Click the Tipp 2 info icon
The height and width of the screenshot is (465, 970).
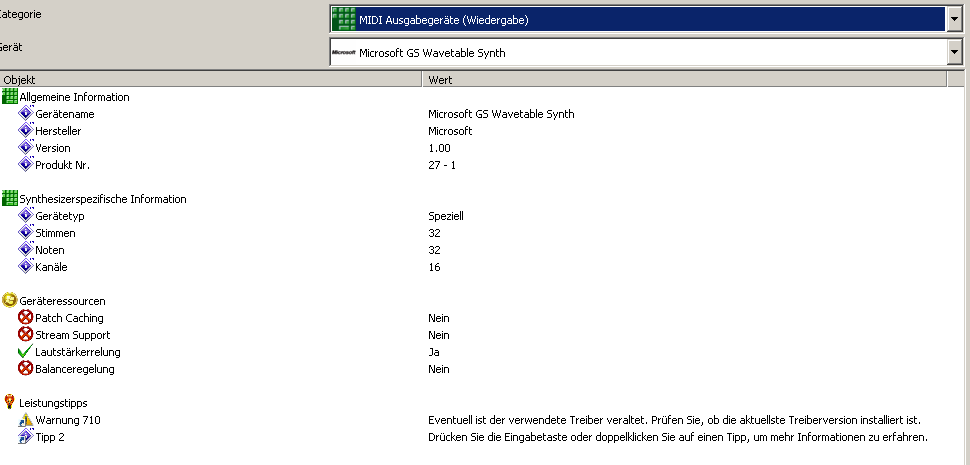[x=26, y=437]
